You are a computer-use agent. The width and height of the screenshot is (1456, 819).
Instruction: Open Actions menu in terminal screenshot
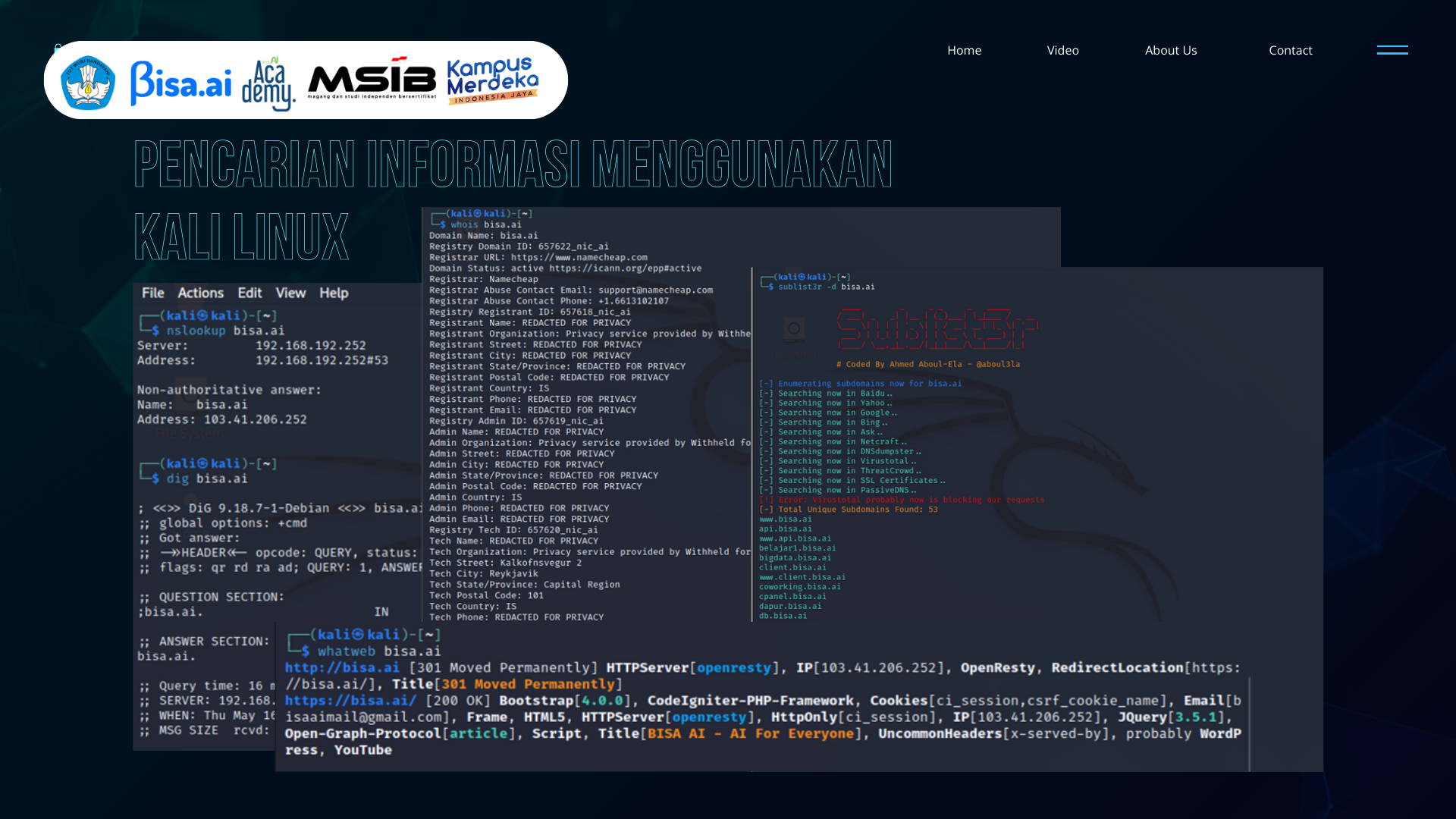pos(200,293)
